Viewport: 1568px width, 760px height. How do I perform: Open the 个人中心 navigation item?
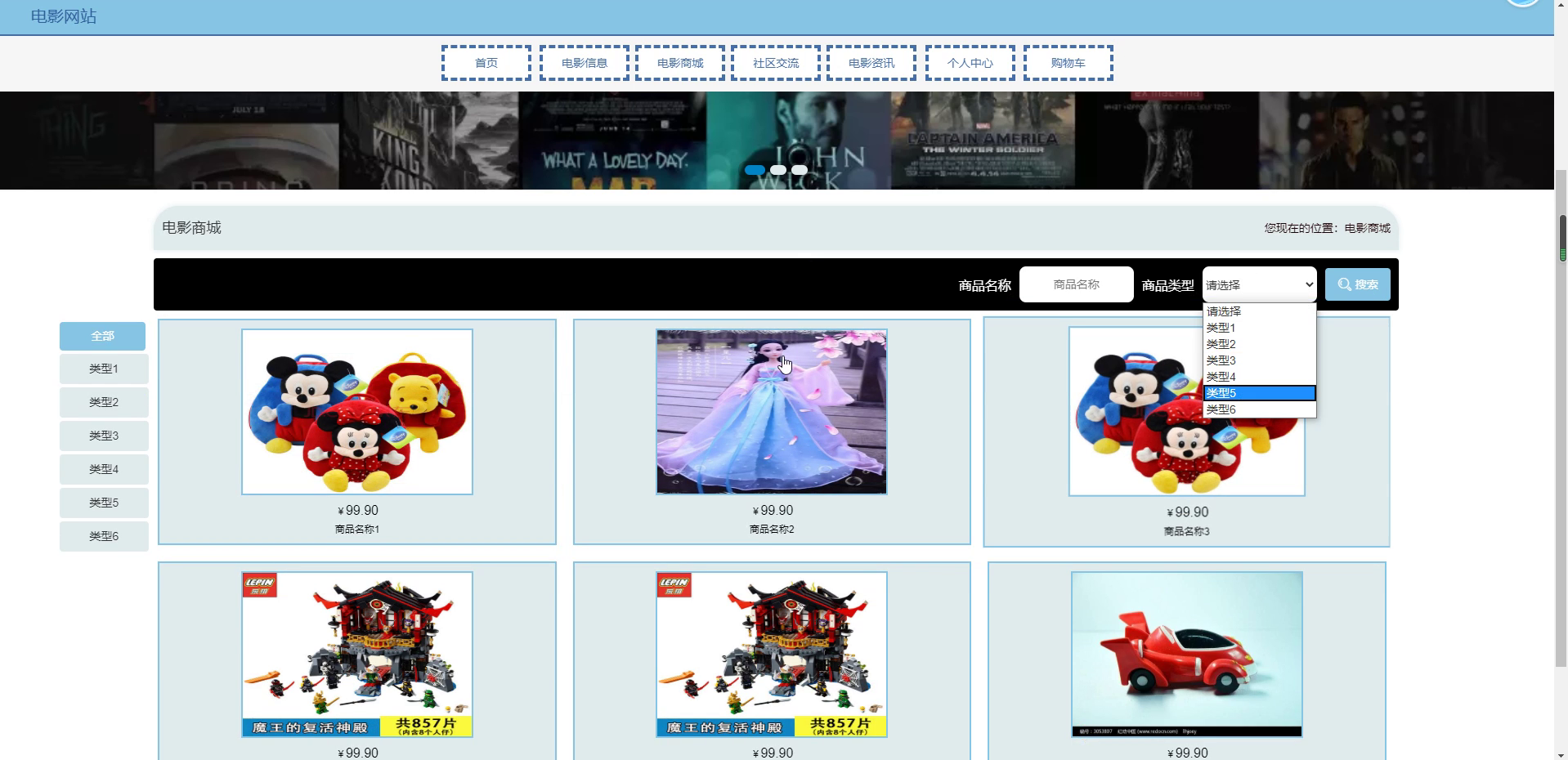[x=970, y=63]
